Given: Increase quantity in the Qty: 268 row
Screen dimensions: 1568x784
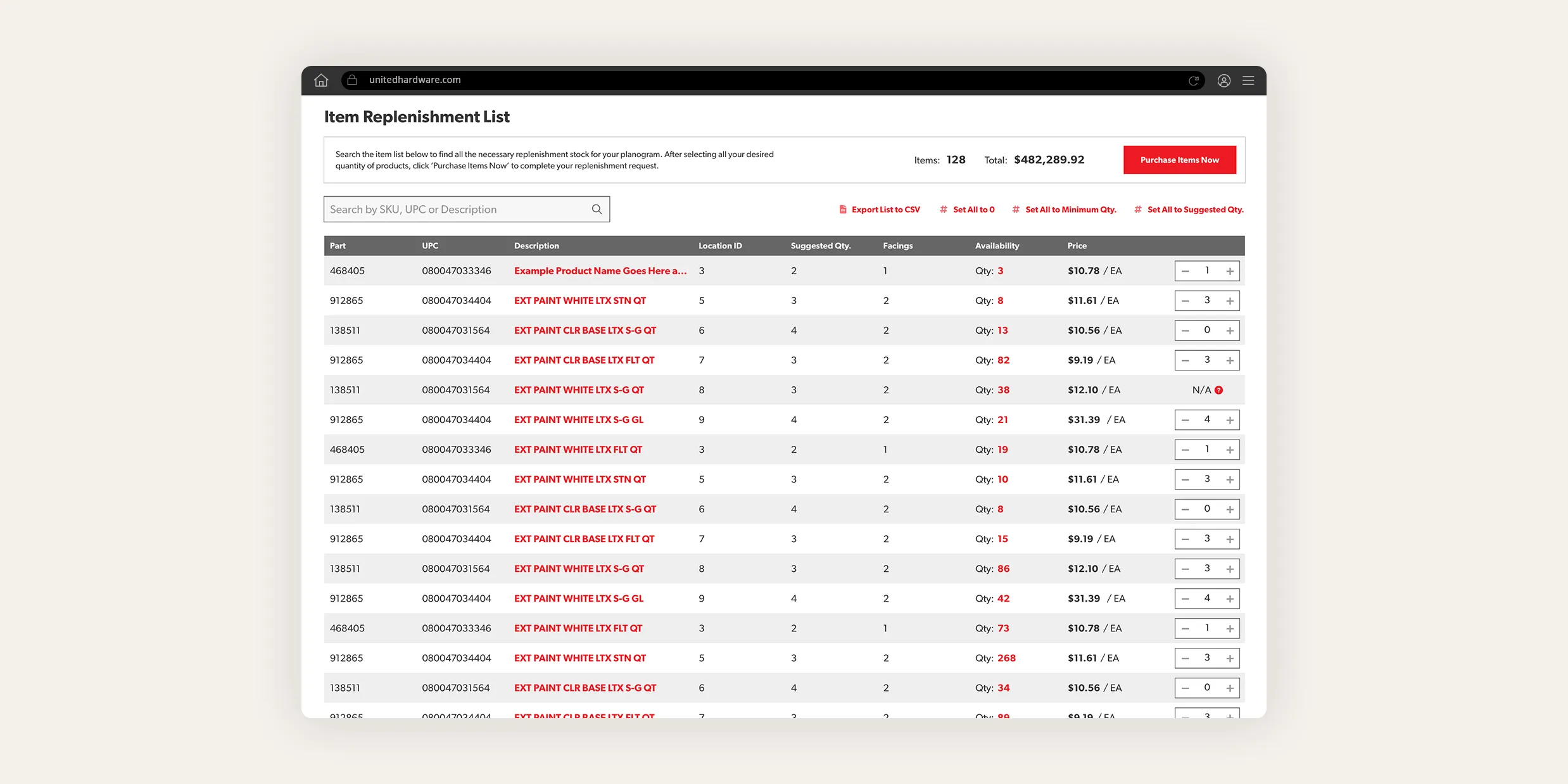Looking at the screenshot, I should pos(1230,658).
